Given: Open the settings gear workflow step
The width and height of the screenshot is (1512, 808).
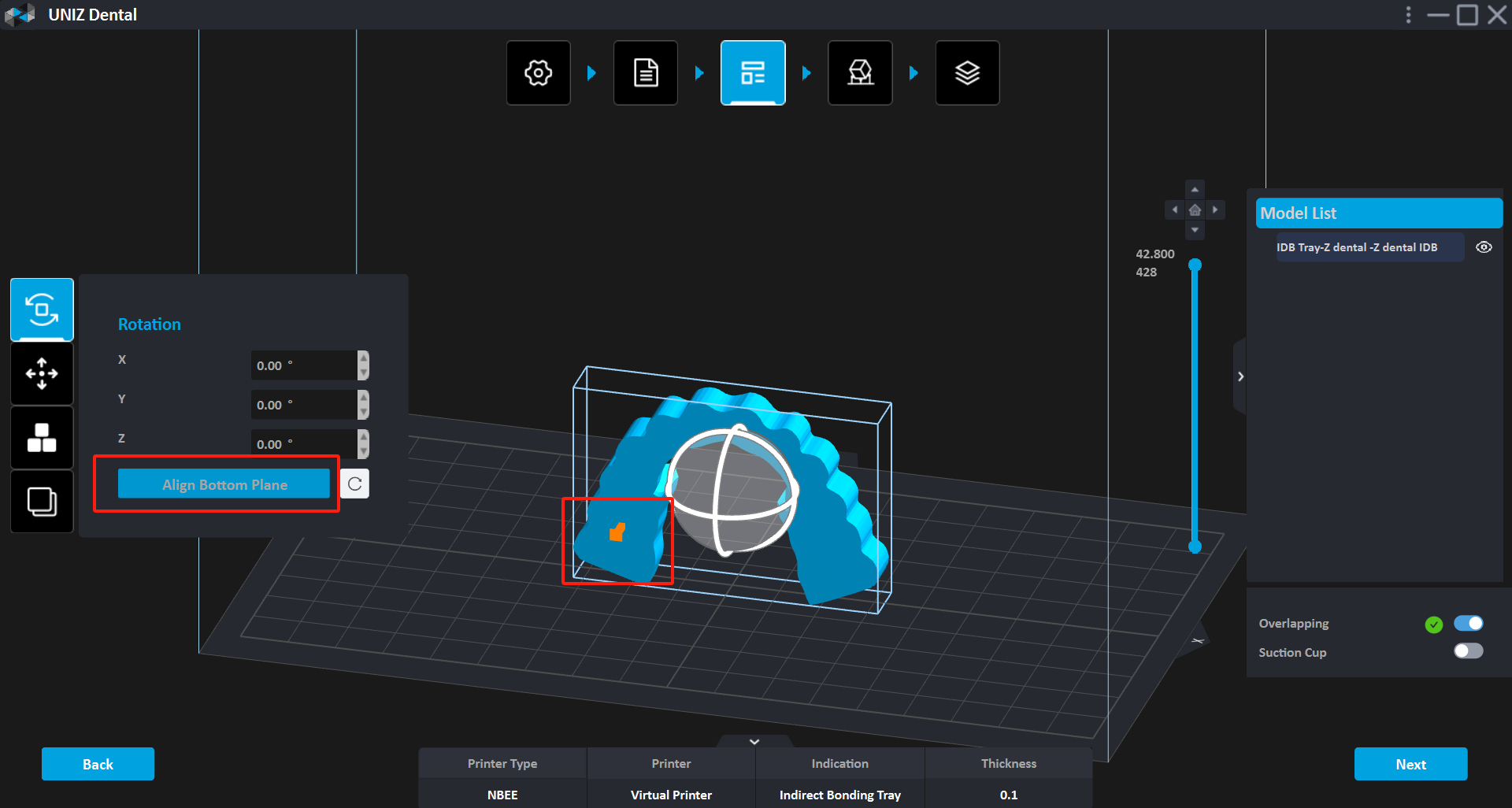Looking at the screenshot, I should pyautogui.click(x=539, y=73).
